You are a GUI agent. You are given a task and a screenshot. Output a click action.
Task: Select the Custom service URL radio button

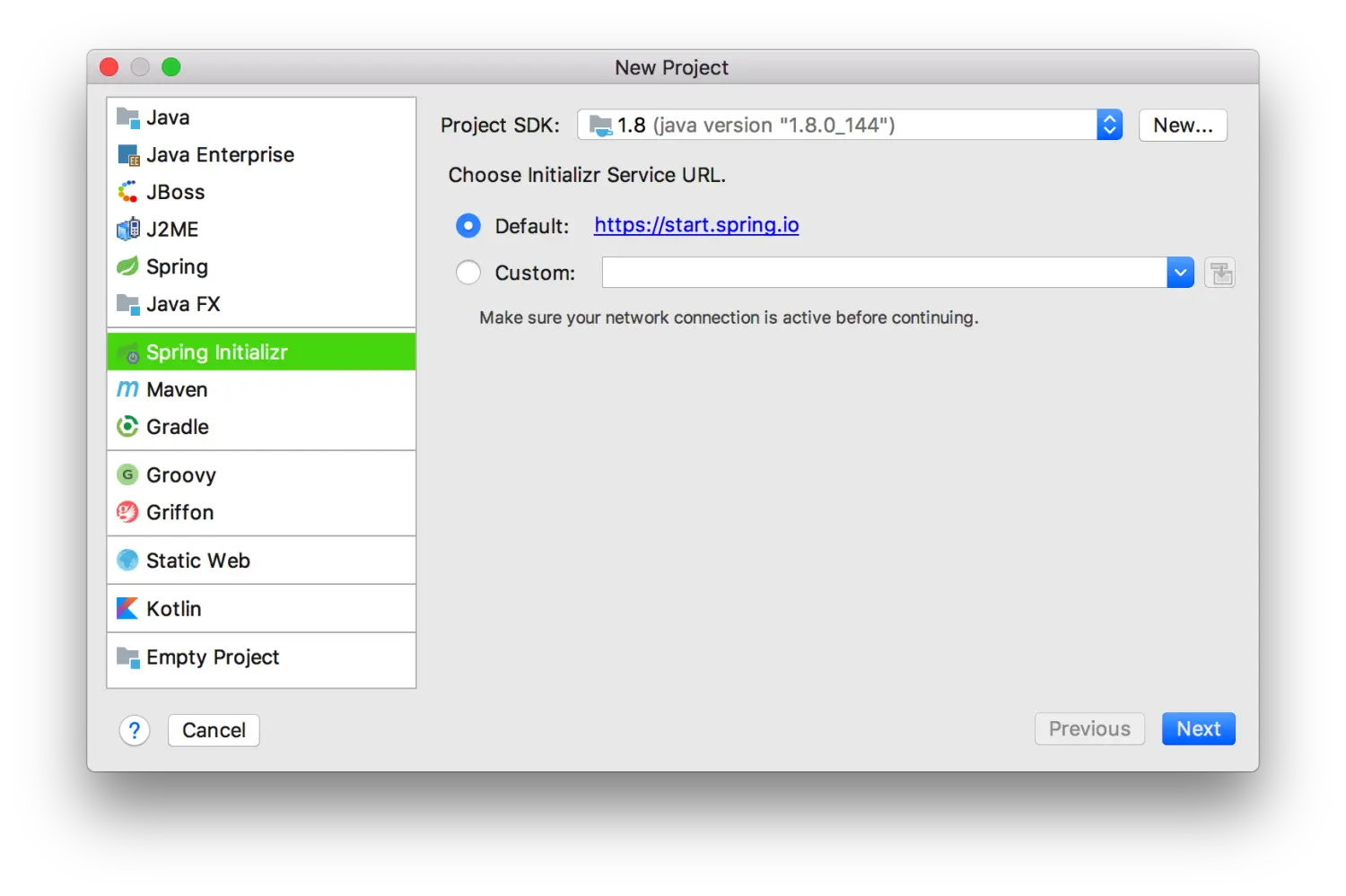coord(468,273)
